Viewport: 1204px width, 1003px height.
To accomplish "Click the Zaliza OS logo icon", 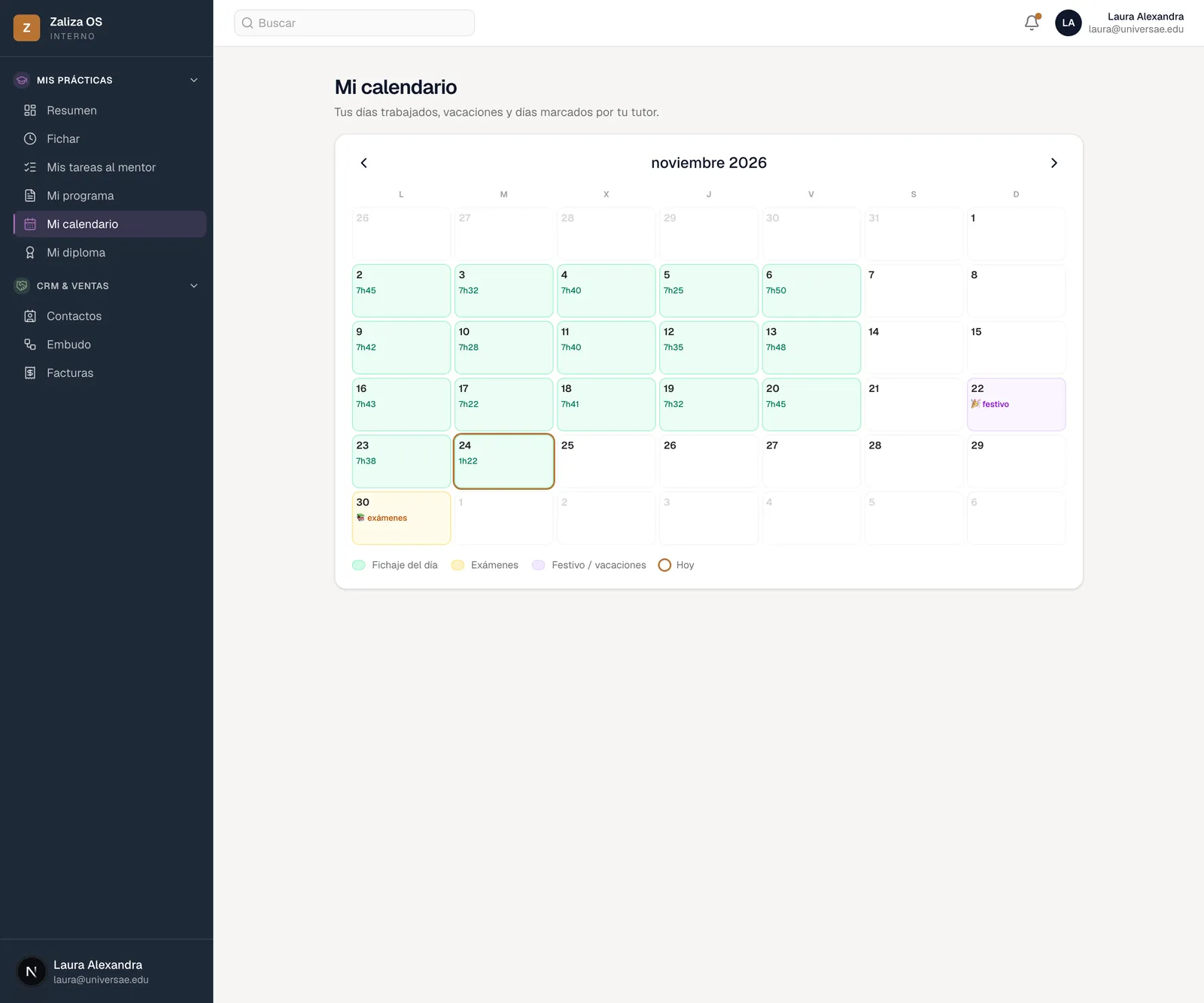I will coord(26,28).
